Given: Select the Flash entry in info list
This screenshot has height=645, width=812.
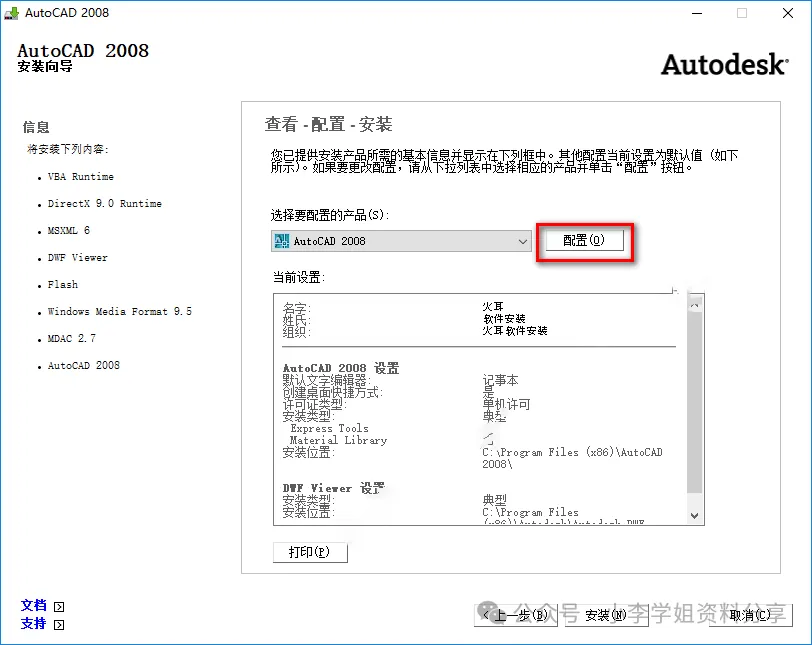Looking at the screenshot, I should tap(63, 285).
